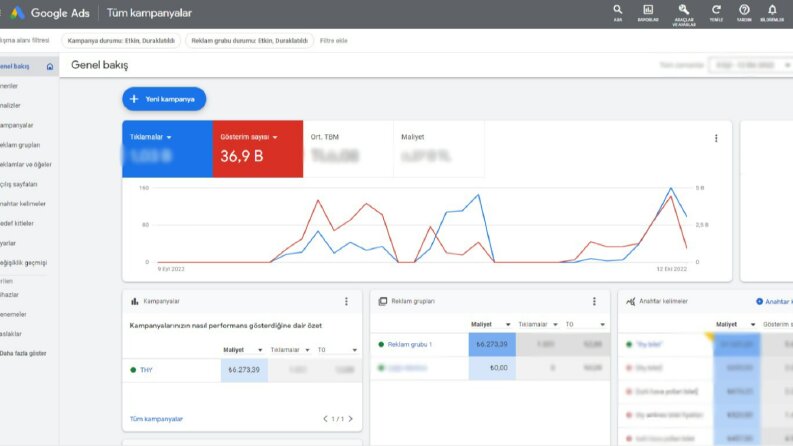Select the Maliyet metric tile

tap(438, 149)
